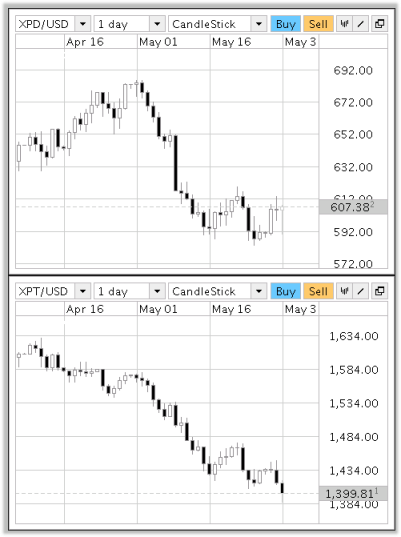Detach XPD/USD chart into new window

(379, 24)
